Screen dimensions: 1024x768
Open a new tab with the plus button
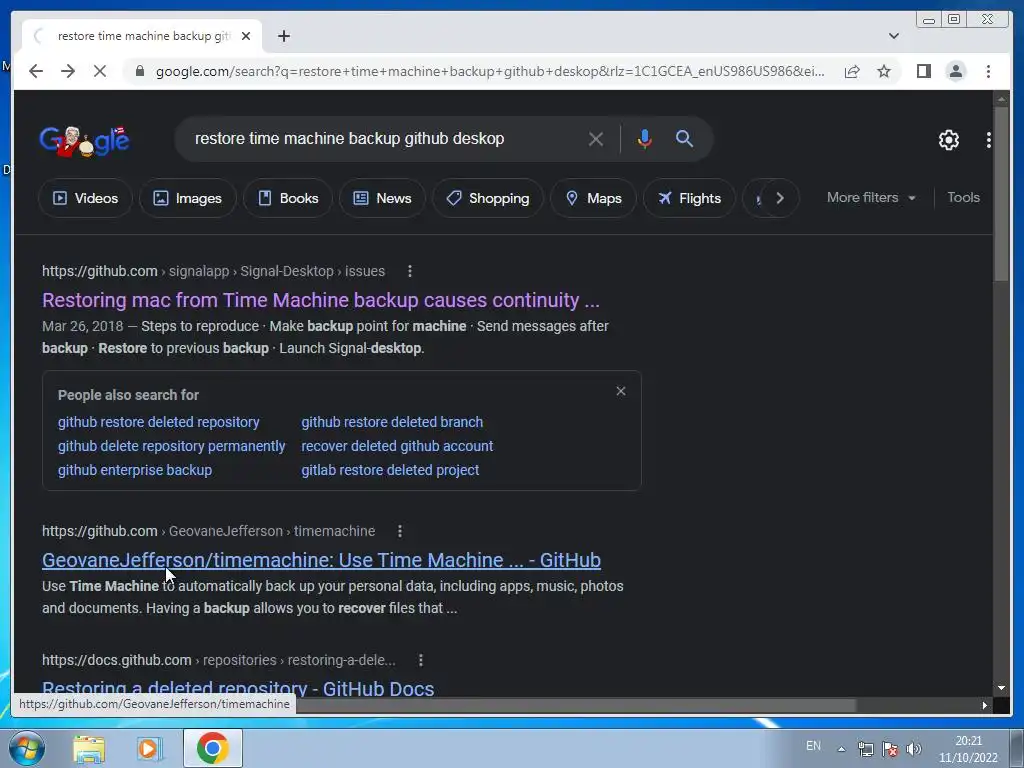[x=283, y=36]
